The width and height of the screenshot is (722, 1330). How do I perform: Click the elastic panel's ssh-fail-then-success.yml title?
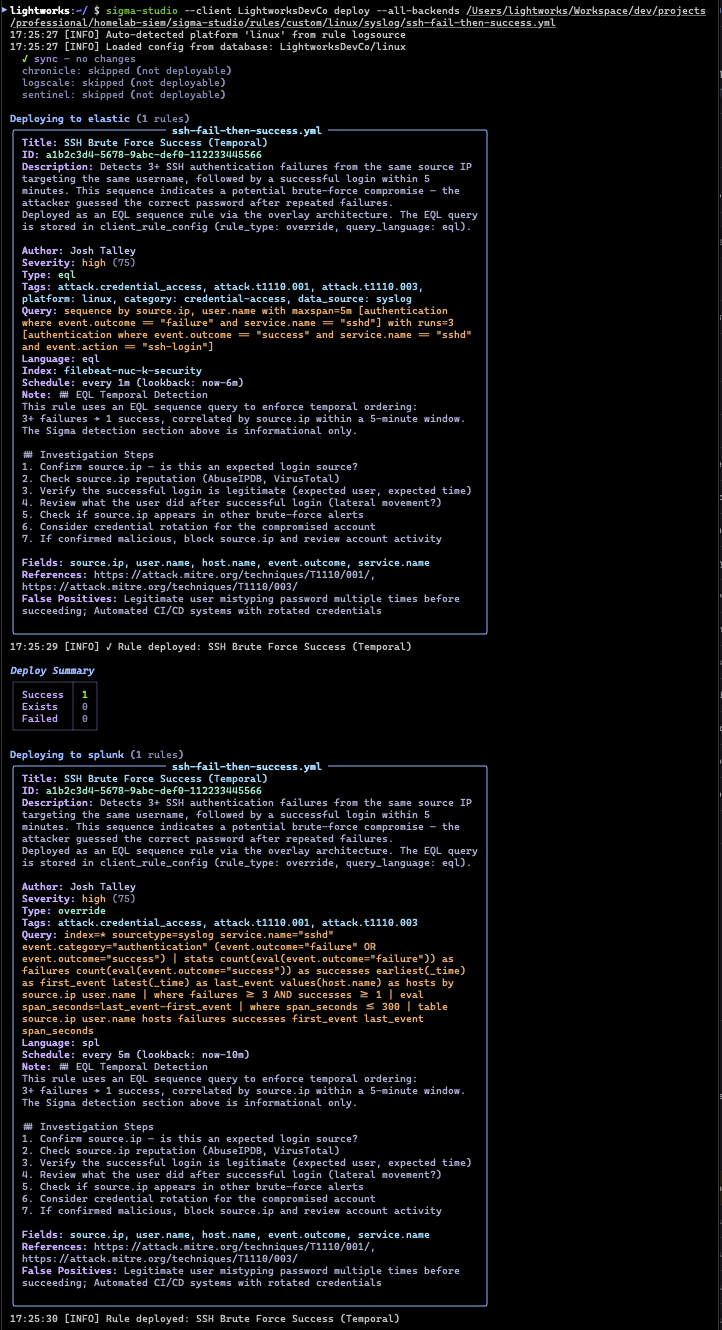pos(247,130)
